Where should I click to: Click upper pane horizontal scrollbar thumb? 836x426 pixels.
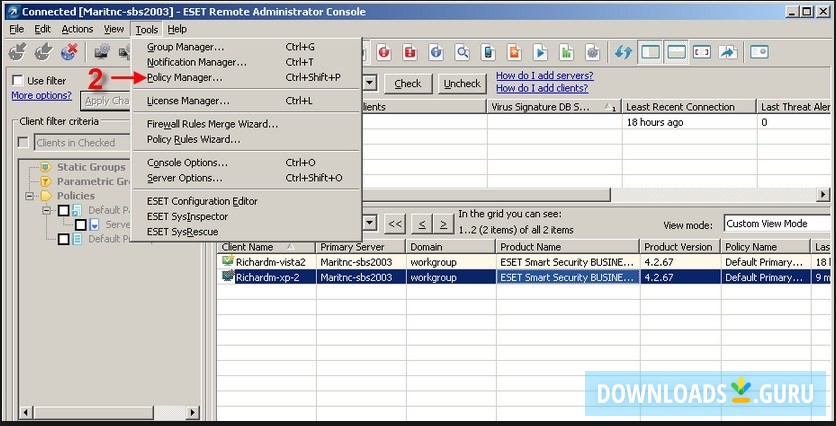coord(486,195)
